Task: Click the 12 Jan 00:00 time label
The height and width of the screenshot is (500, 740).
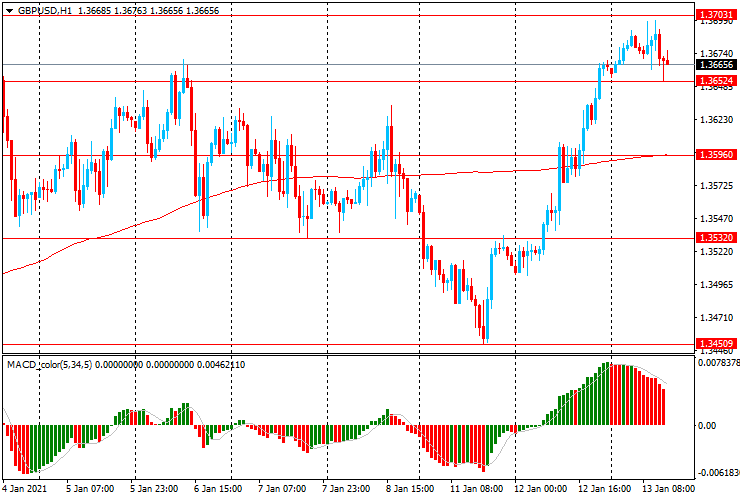Action: coord(542,489)
